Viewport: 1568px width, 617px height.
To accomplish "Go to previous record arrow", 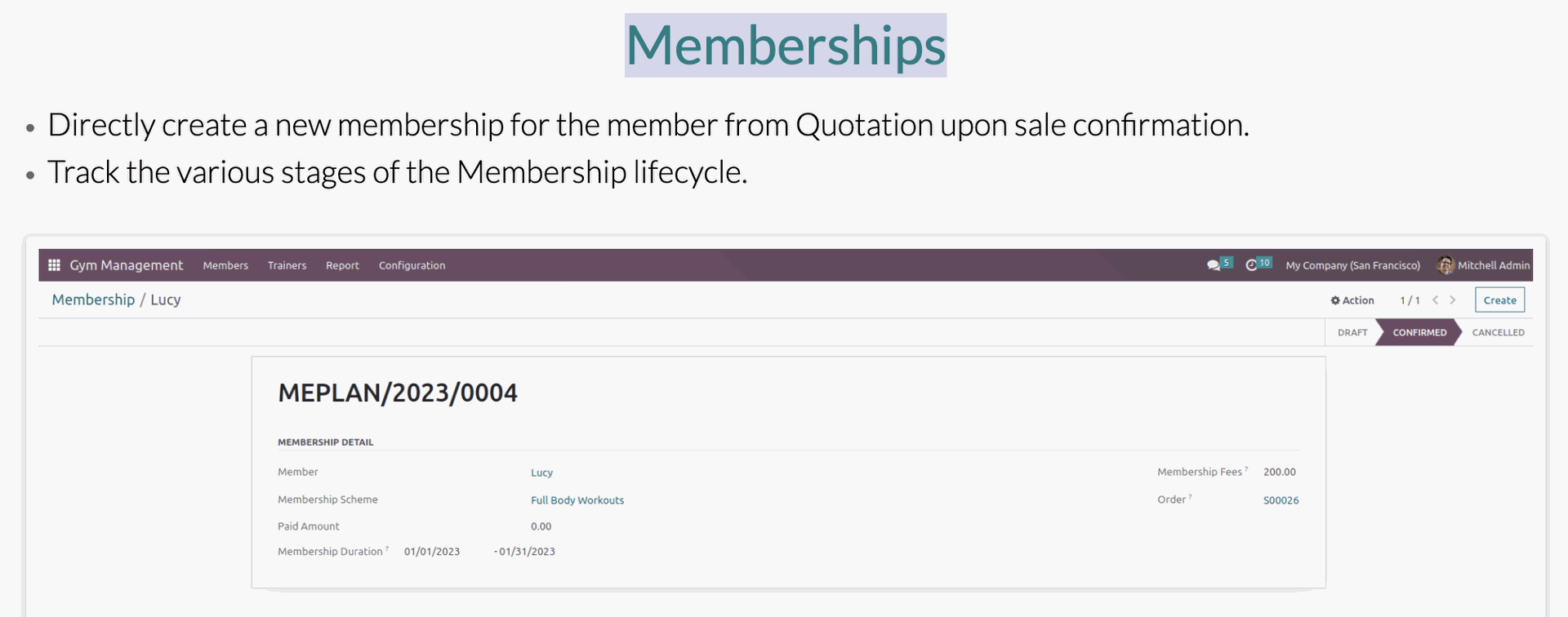I will click(x=1435, y=300).
